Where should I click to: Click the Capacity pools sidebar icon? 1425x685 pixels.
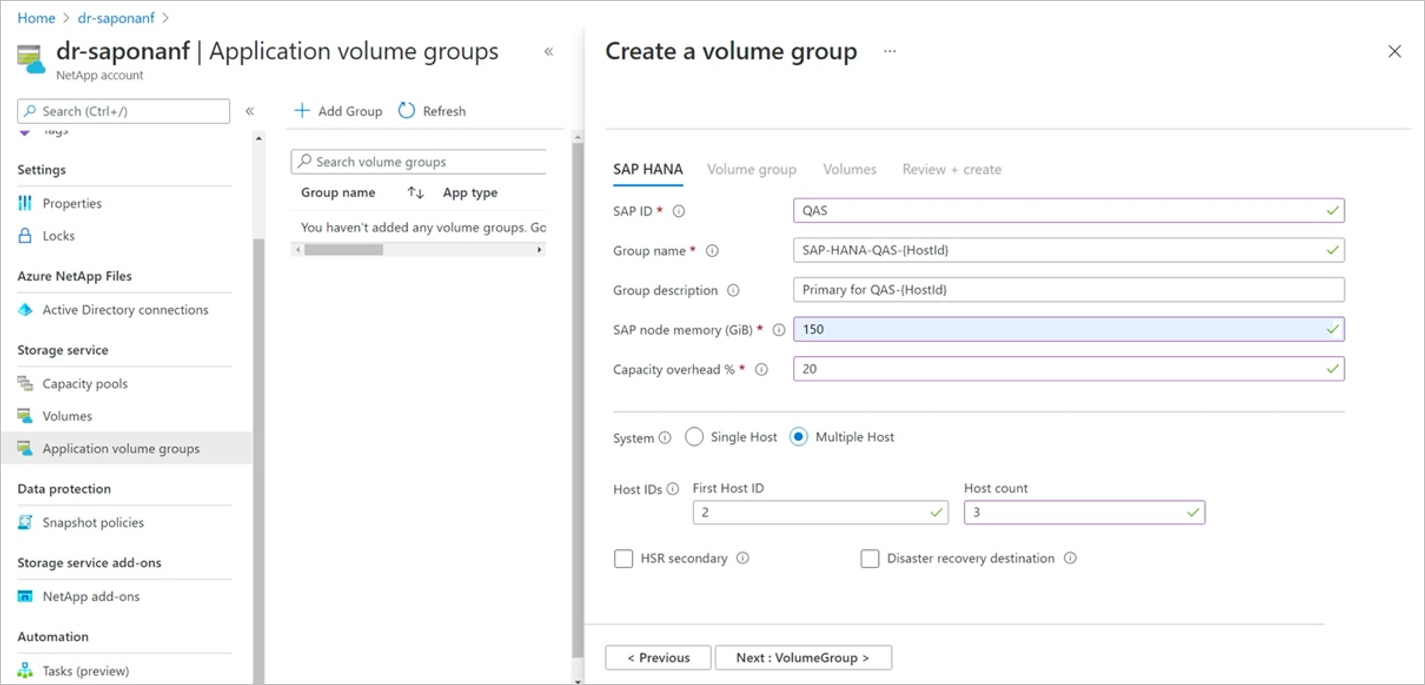click(x=25, y=384)
